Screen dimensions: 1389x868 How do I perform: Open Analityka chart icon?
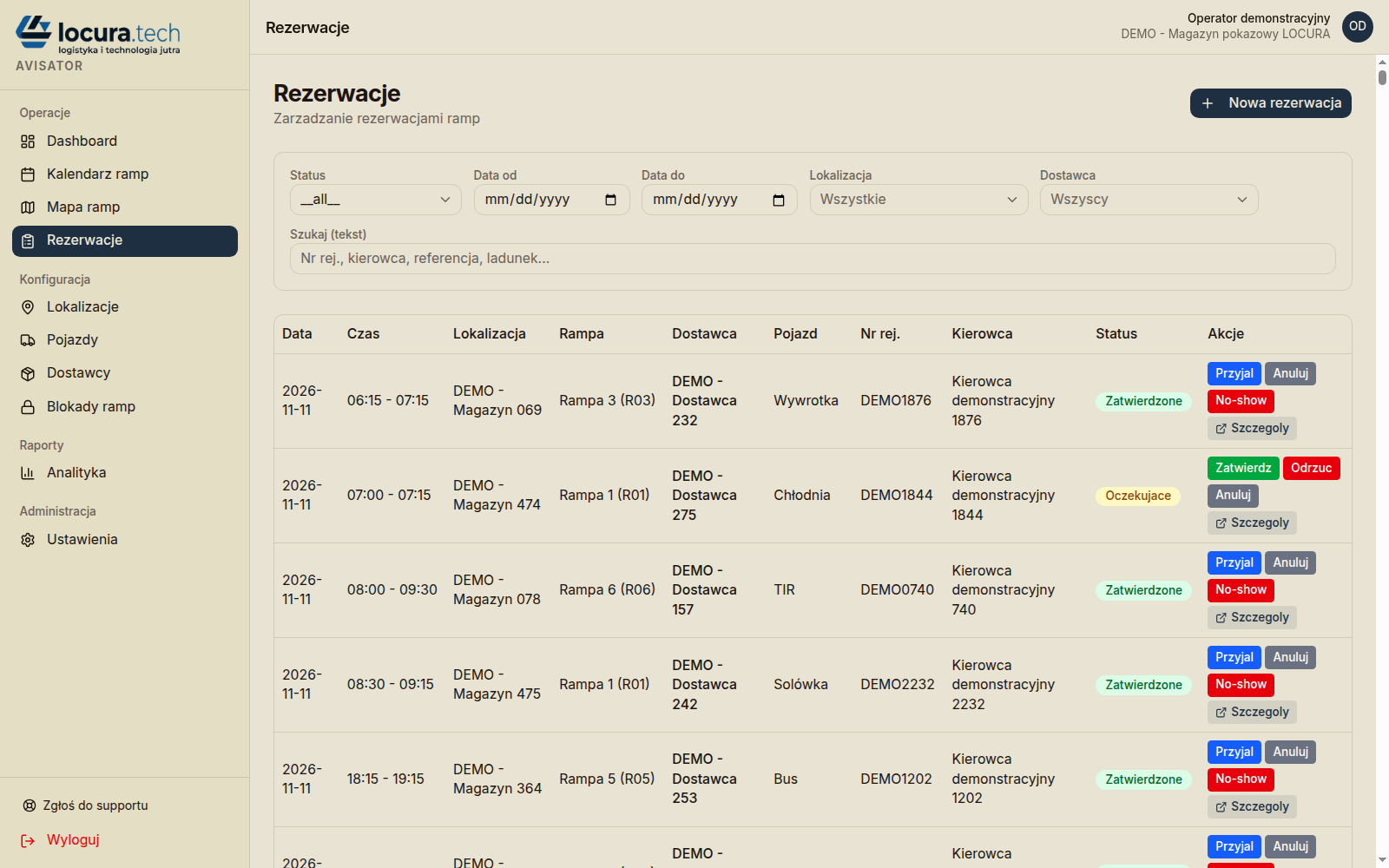pos(28,473)
